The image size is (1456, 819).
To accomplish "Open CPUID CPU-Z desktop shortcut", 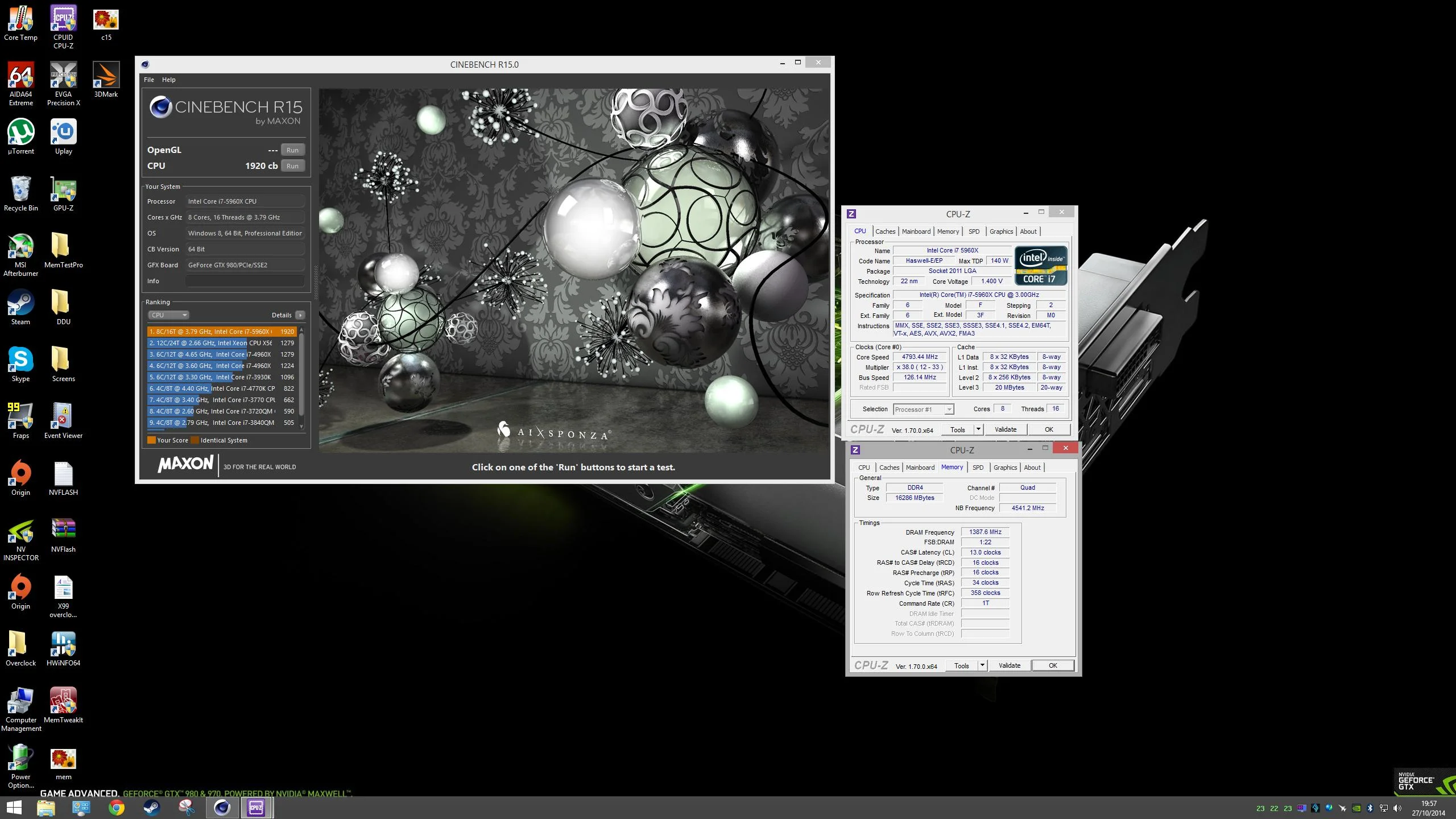I will pyautogui.click(x=63, y=27).
